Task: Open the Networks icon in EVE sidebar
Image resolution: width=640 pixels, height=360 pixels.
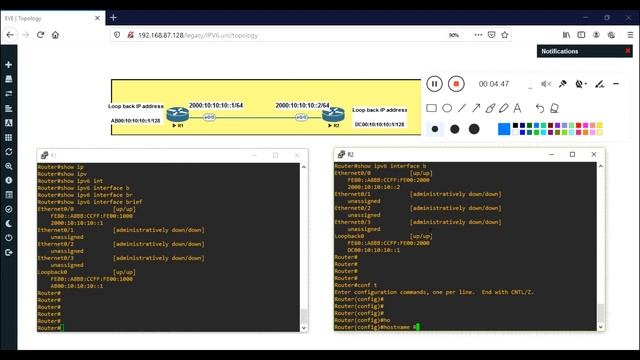Action: tap(9, 93)
